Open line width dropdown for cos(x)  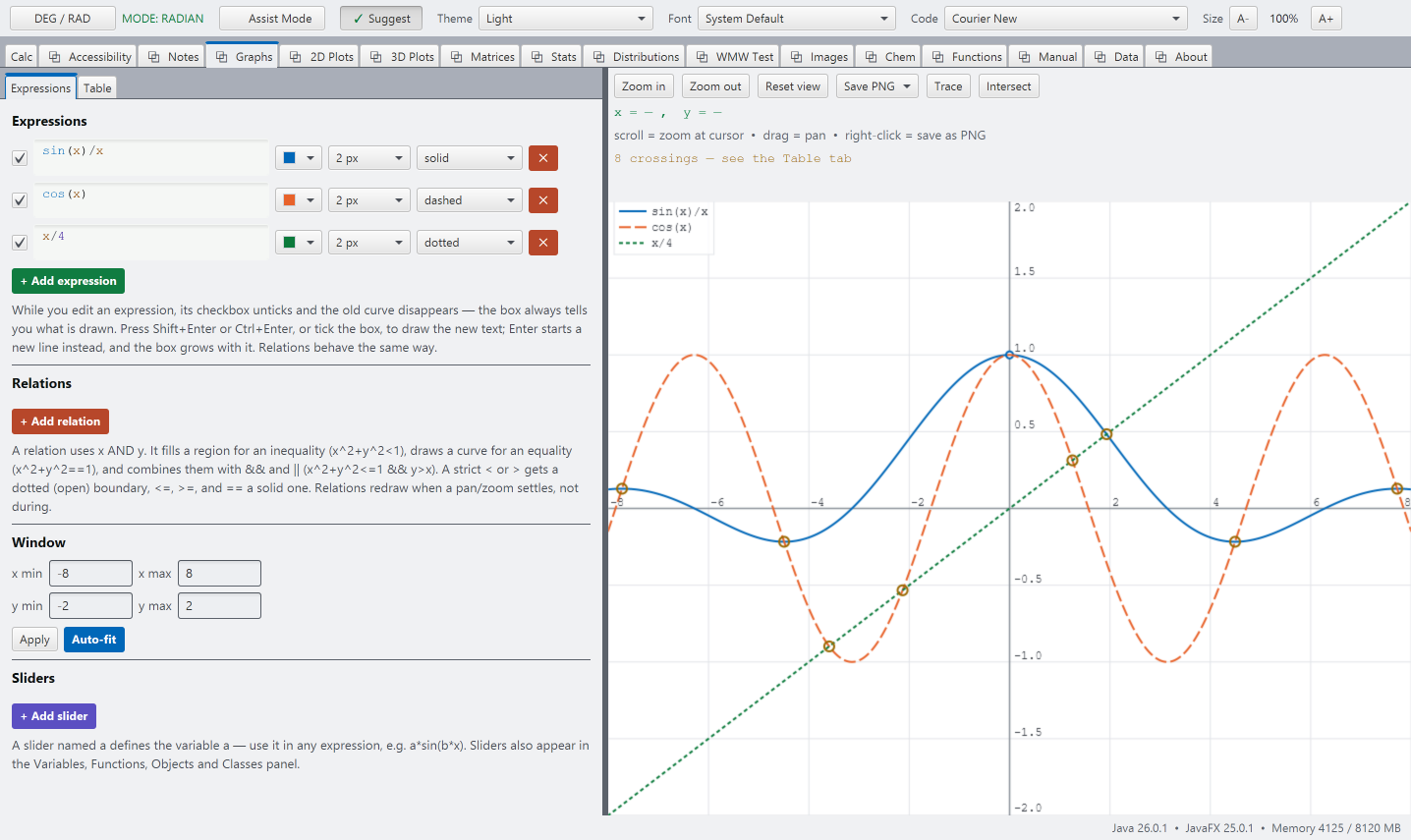tap(369, 200)
